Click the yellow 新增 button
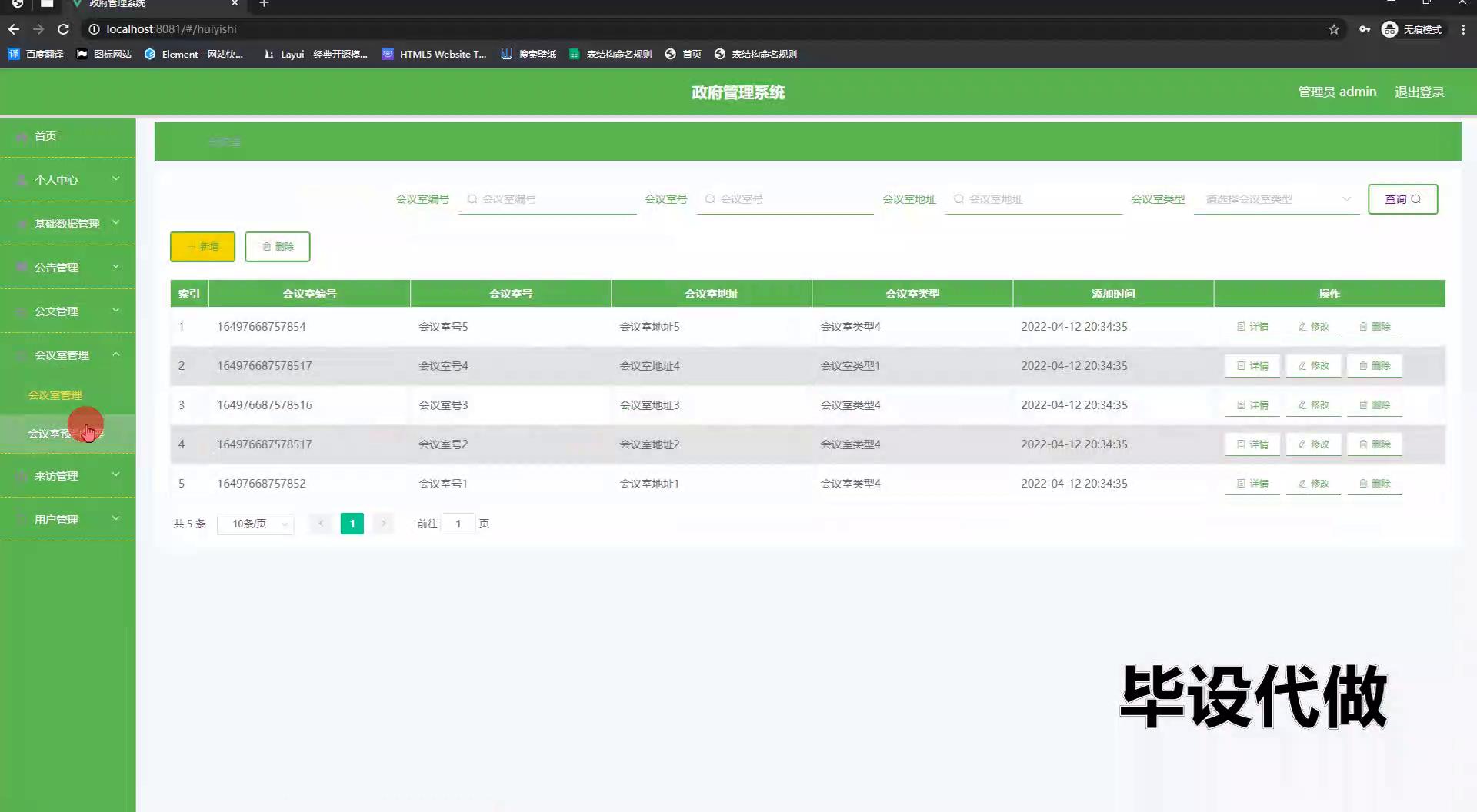The image size is (1477, 812). (202, 247)
